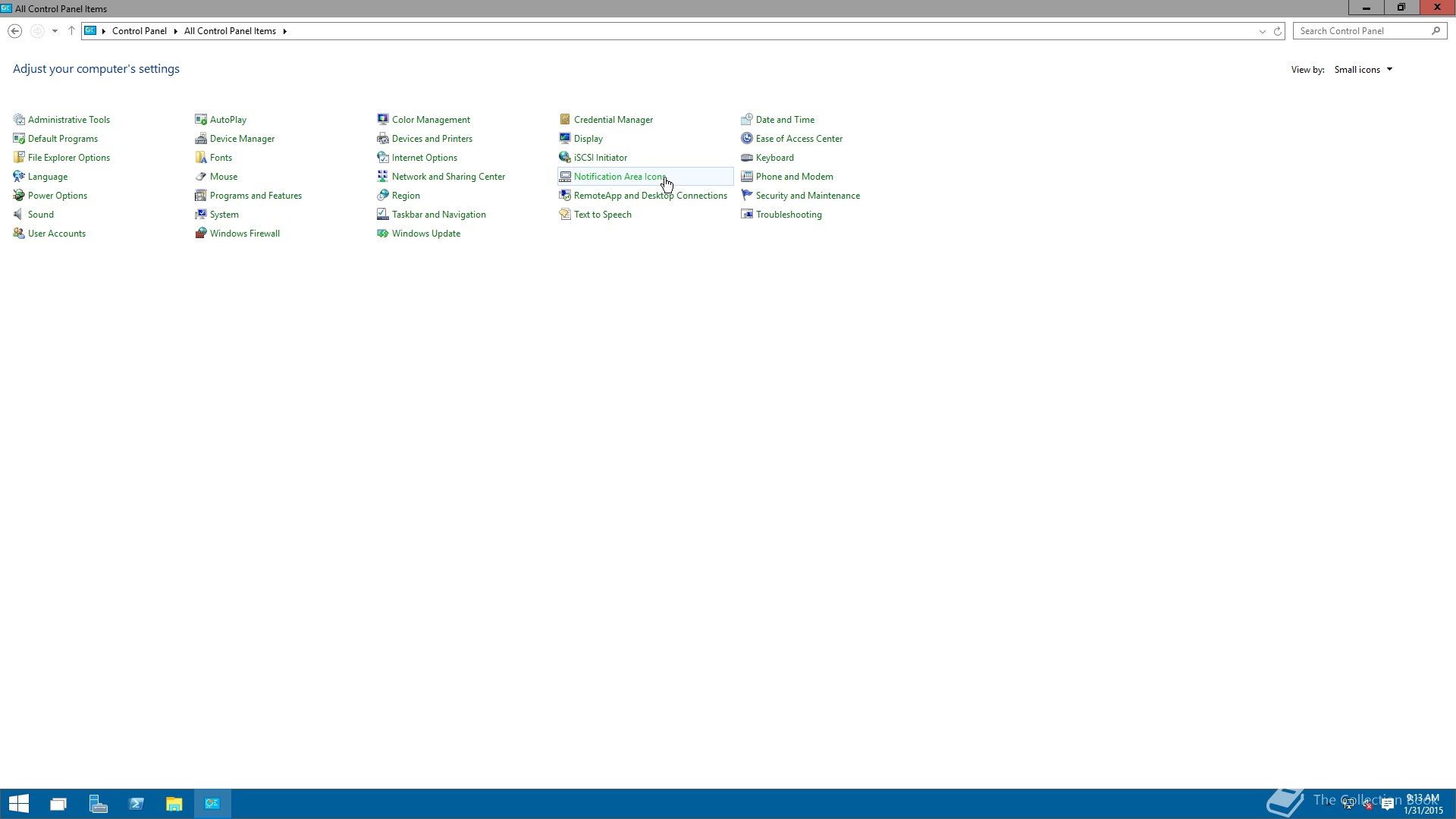Click the Default Programs icon
This screenshot has height=819, width=1456.
coord(19,139)
